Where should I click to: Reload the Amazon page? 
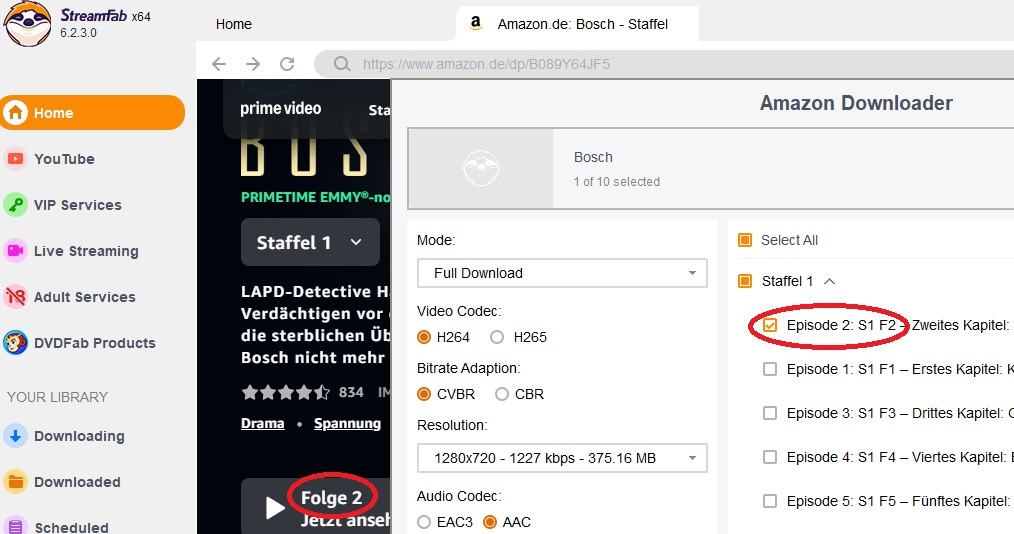287,63
